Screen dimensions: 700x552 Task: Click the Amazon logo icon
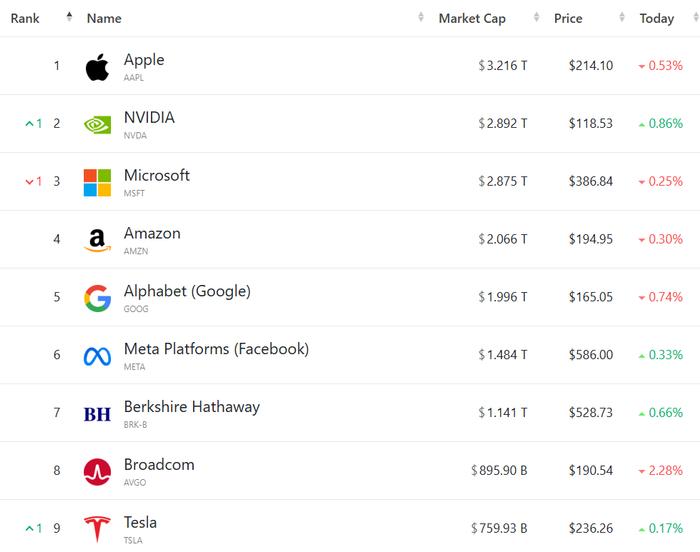click(97, 240)
